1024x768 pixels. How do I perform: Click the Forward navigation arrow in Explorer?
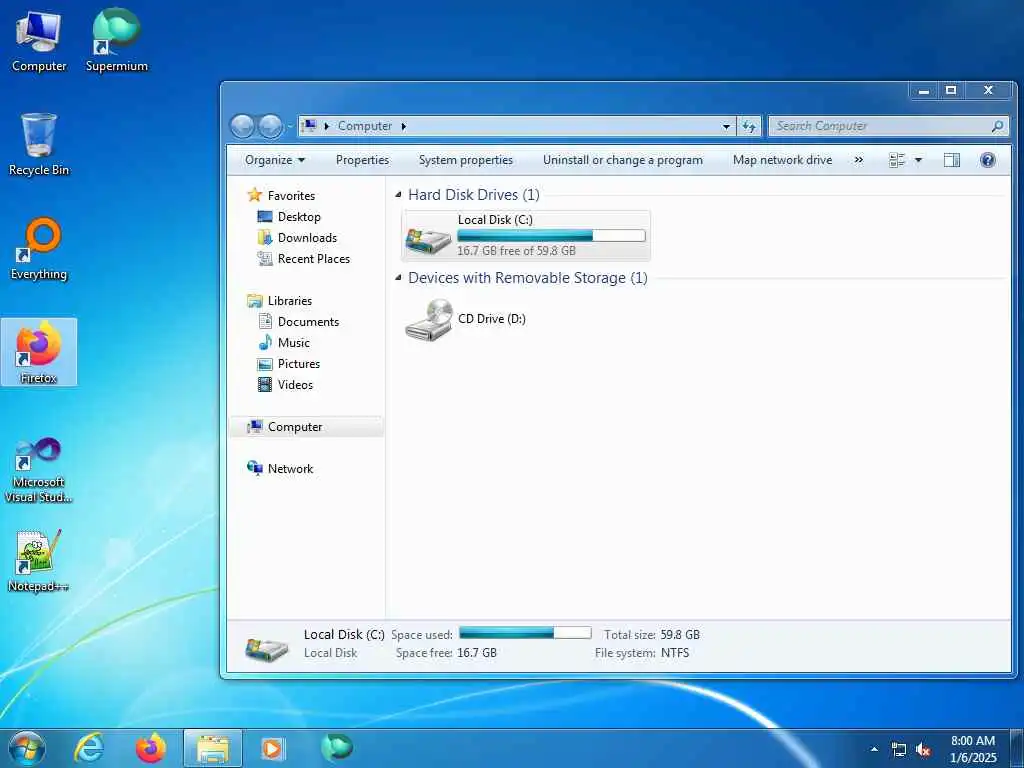(x=270, y=126)
